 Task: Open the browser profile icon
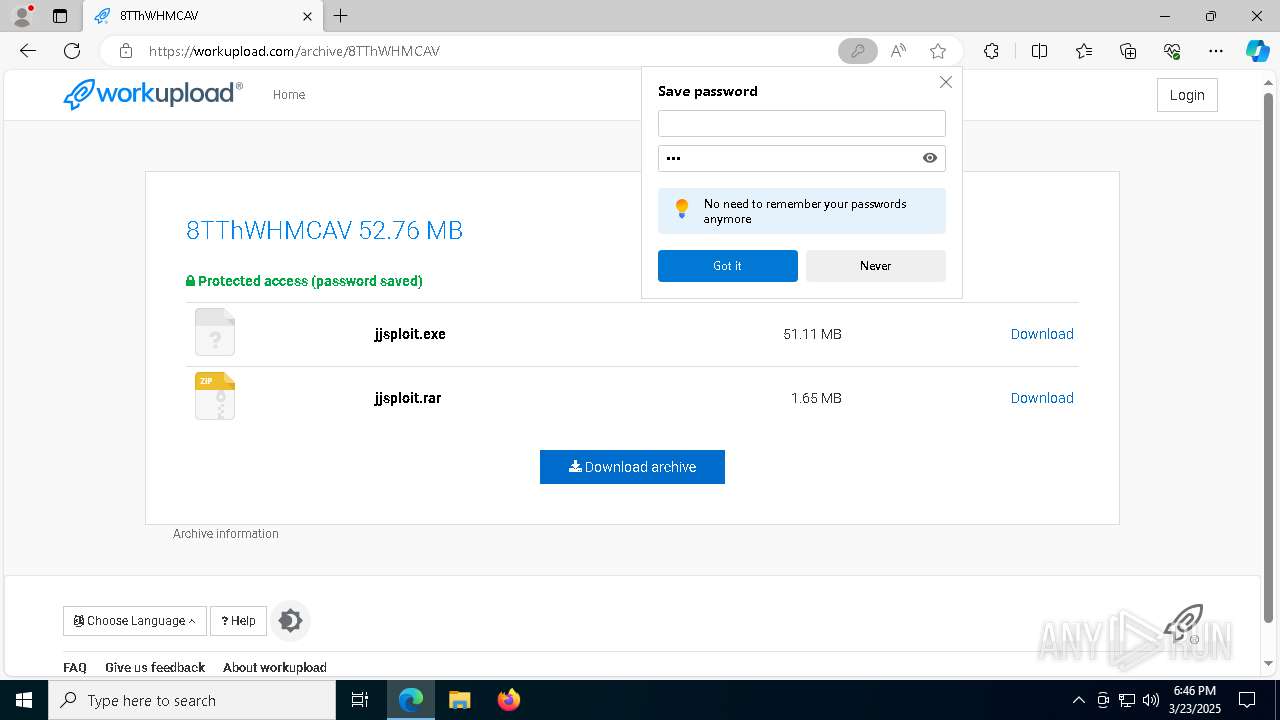[22, 16]
